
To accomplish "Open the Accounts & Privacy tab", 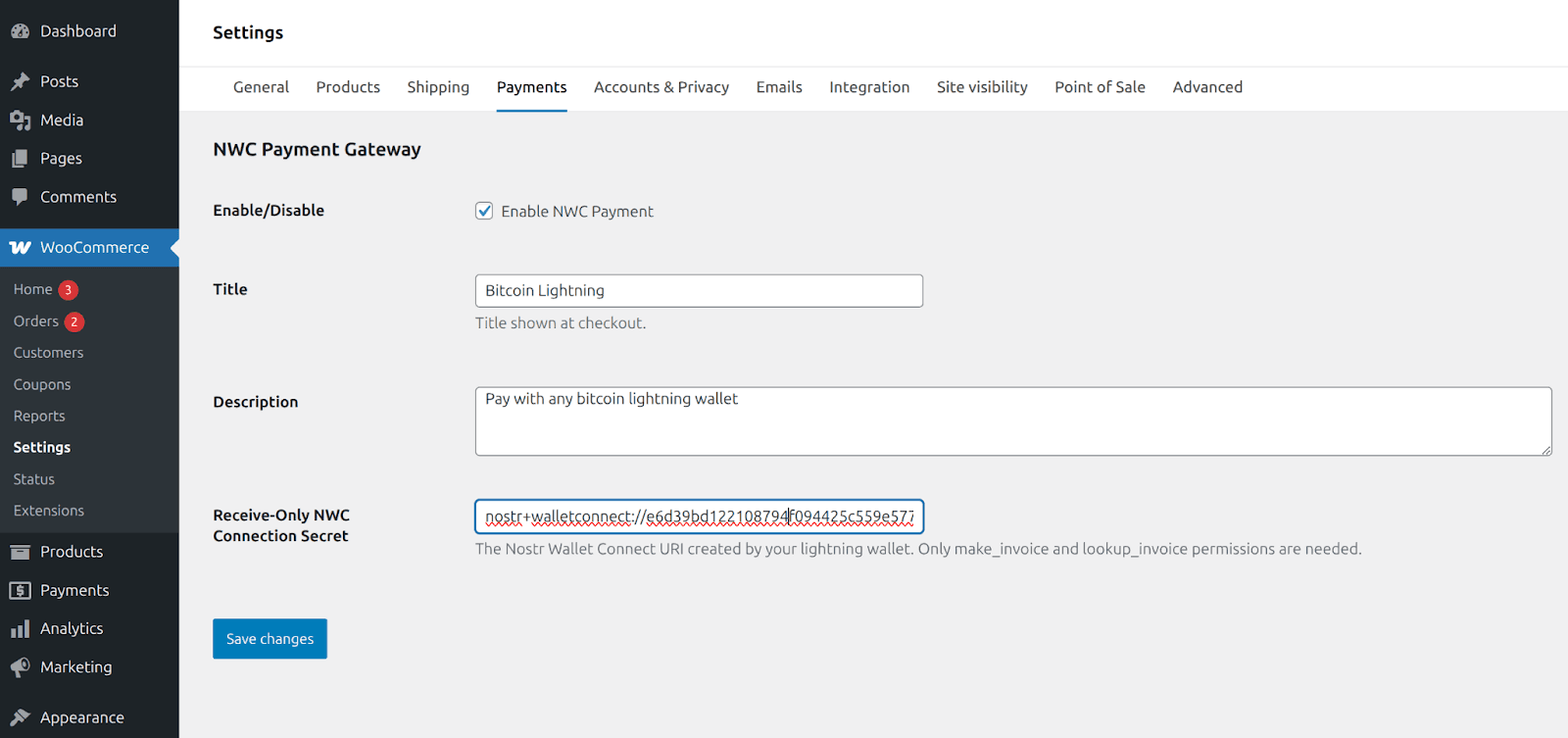I will click(661, 87).
